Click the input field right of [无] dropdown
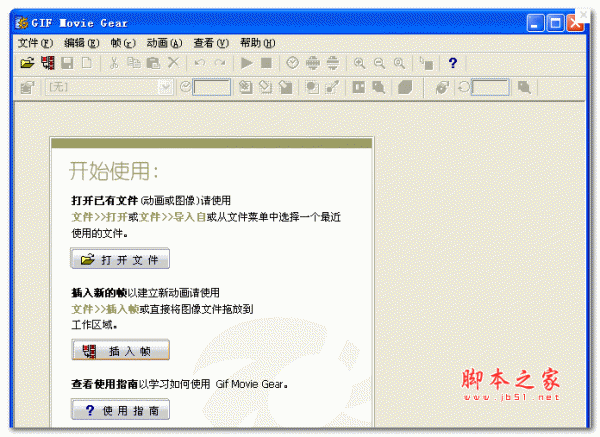The image size is (600, 437). (212, 87)
